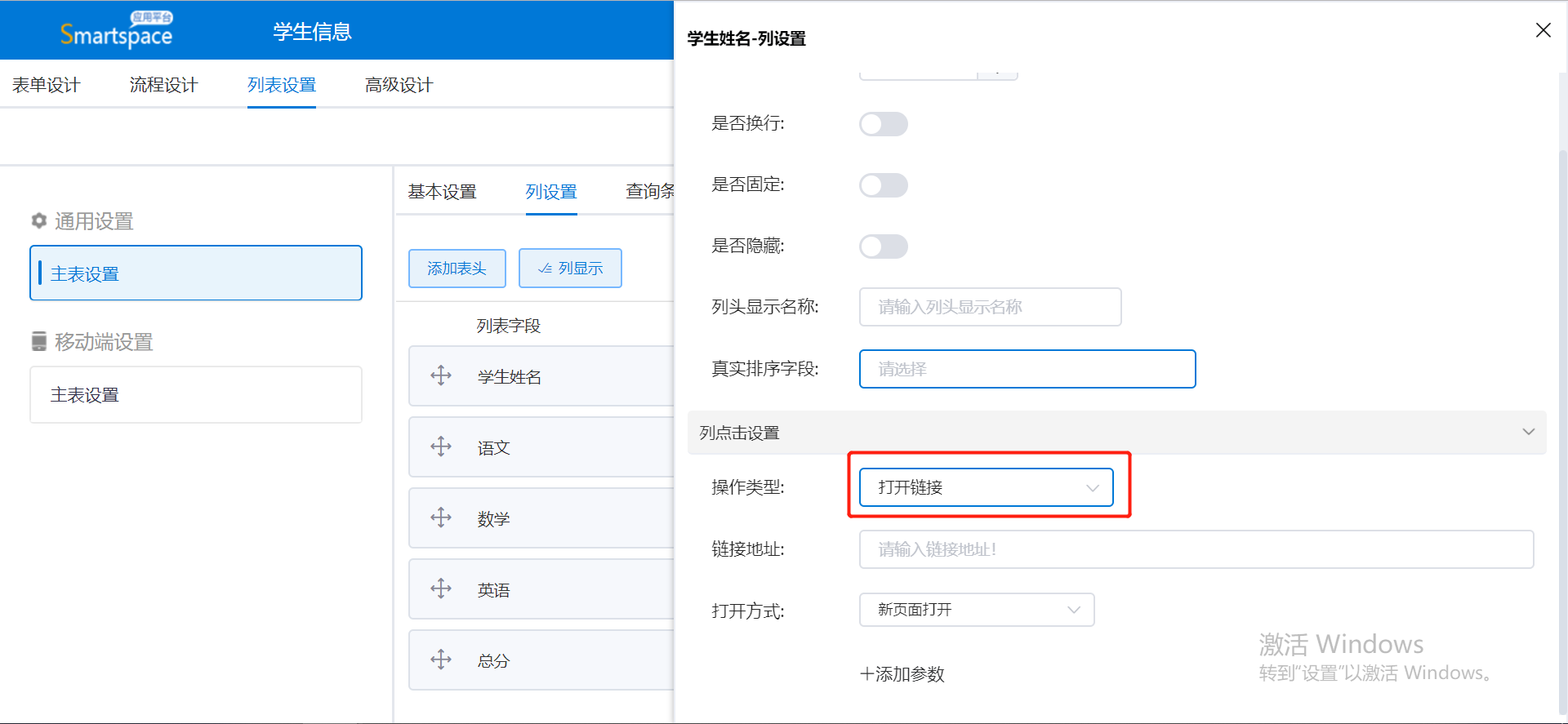Click the move handle icon for 数学
This screenshot has height=724, width=1568.
pyautogui.click(x=441, y=517)
